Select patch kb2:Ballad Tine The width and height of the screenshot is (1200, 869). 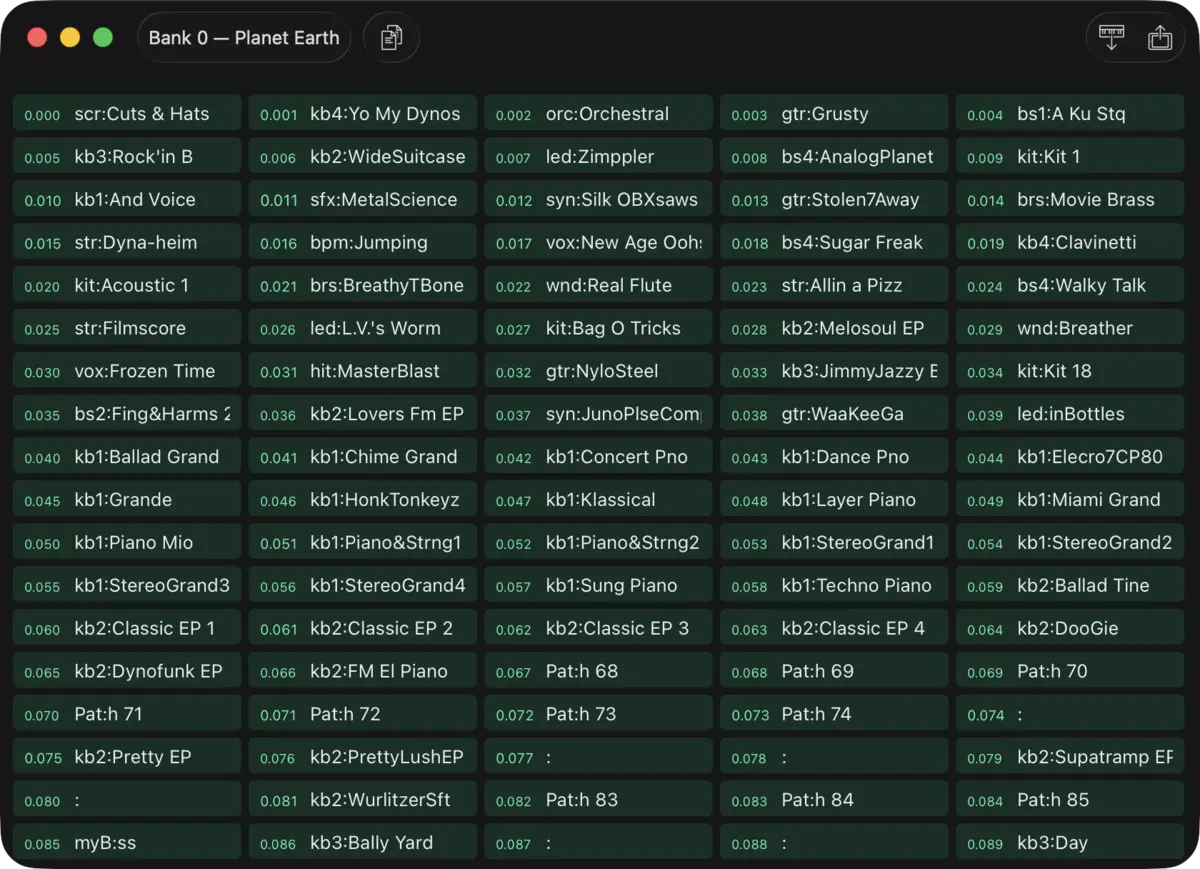(1071, 586)
